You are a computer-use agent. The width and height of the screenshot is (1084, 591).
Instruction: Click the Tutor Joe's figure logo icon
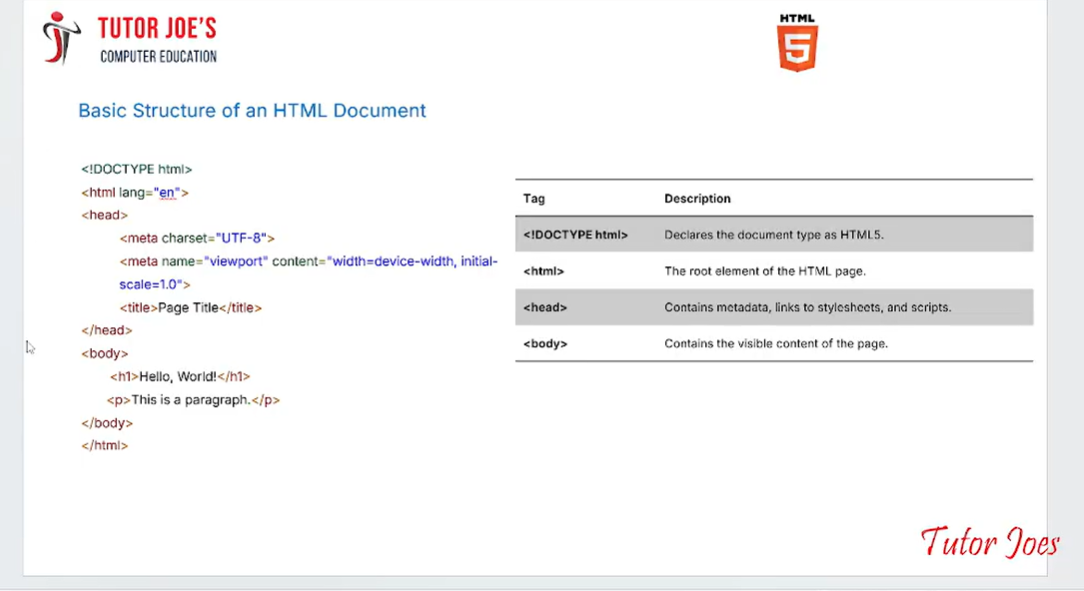61,38
